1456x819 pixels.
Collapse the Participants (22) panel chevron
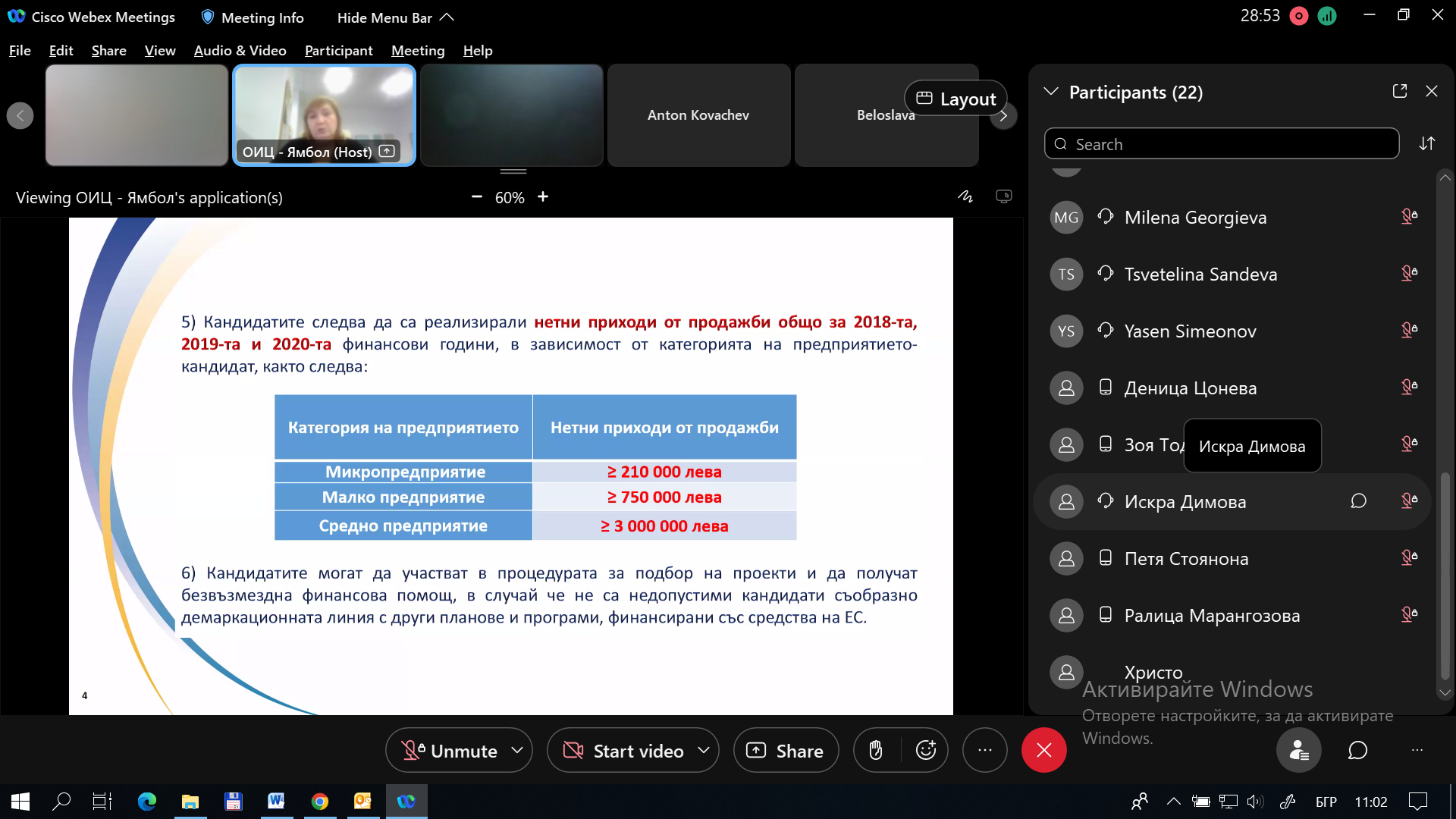(x=1051, y=92)
